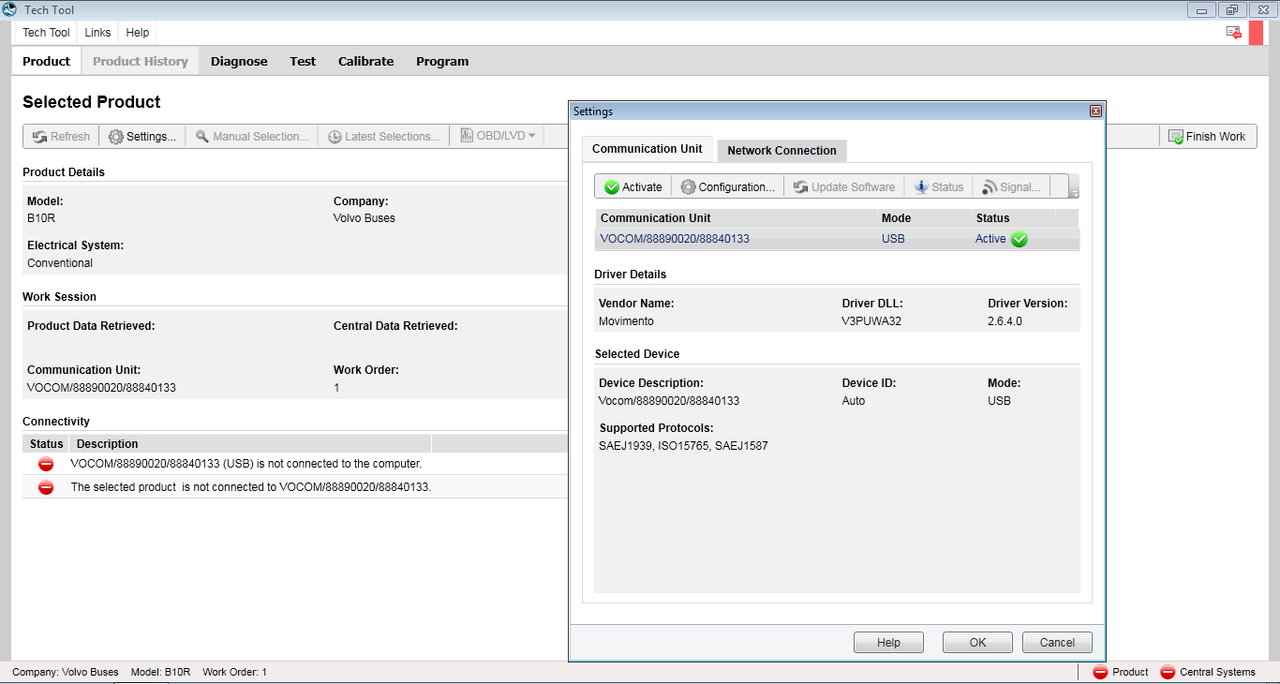Click Cancel in the Settings dialog
This screenshot has width=1280, height=684.
pyautogui.click(x=1057, y=643)
